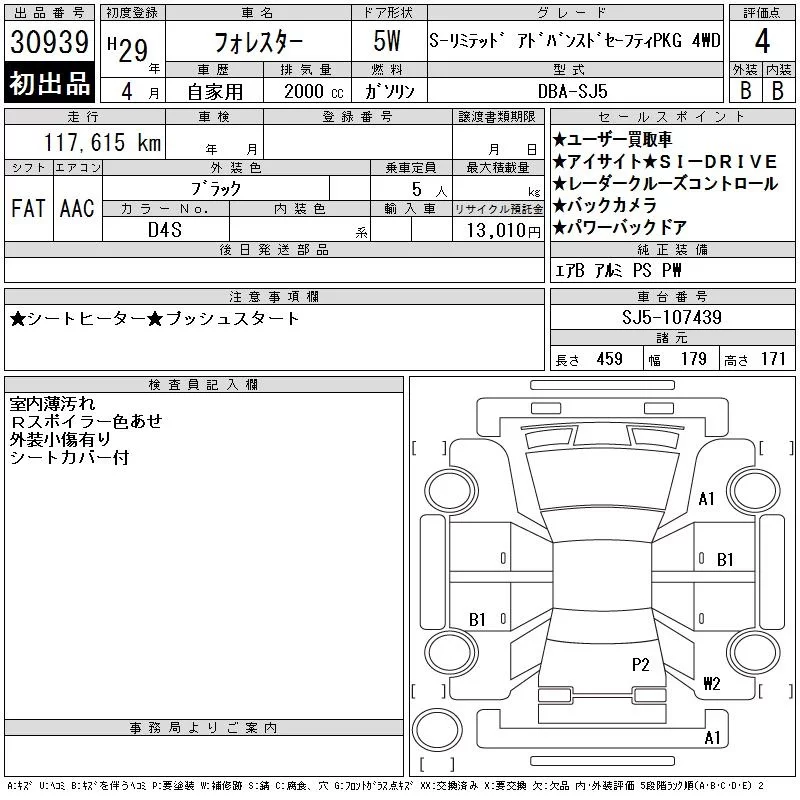Click the recycle deposit 13,010円 value
The image size is (800, 800).
pyautogui.click(x=497, y=230)
